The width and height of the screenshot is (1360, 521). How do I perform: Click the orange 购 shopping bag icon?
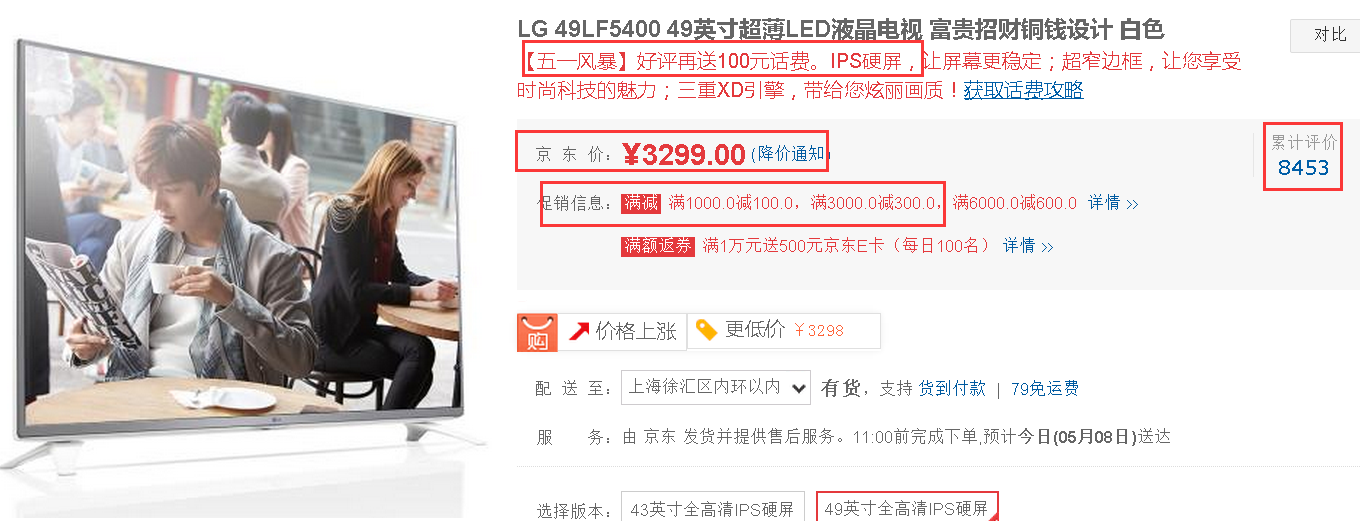(537, 333)
